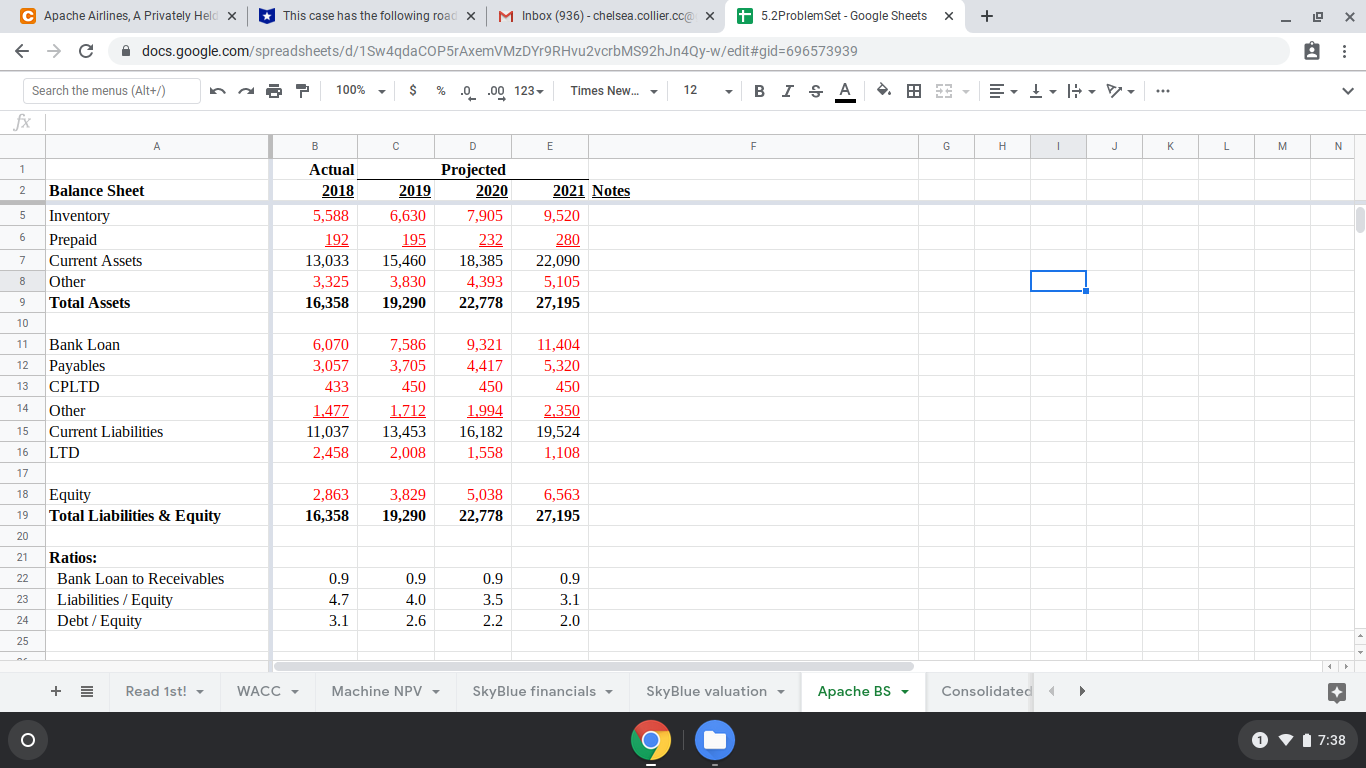Open Chrome from the shelf
The height and width of the screenshot is (768, 1366).
click(651, 740)
